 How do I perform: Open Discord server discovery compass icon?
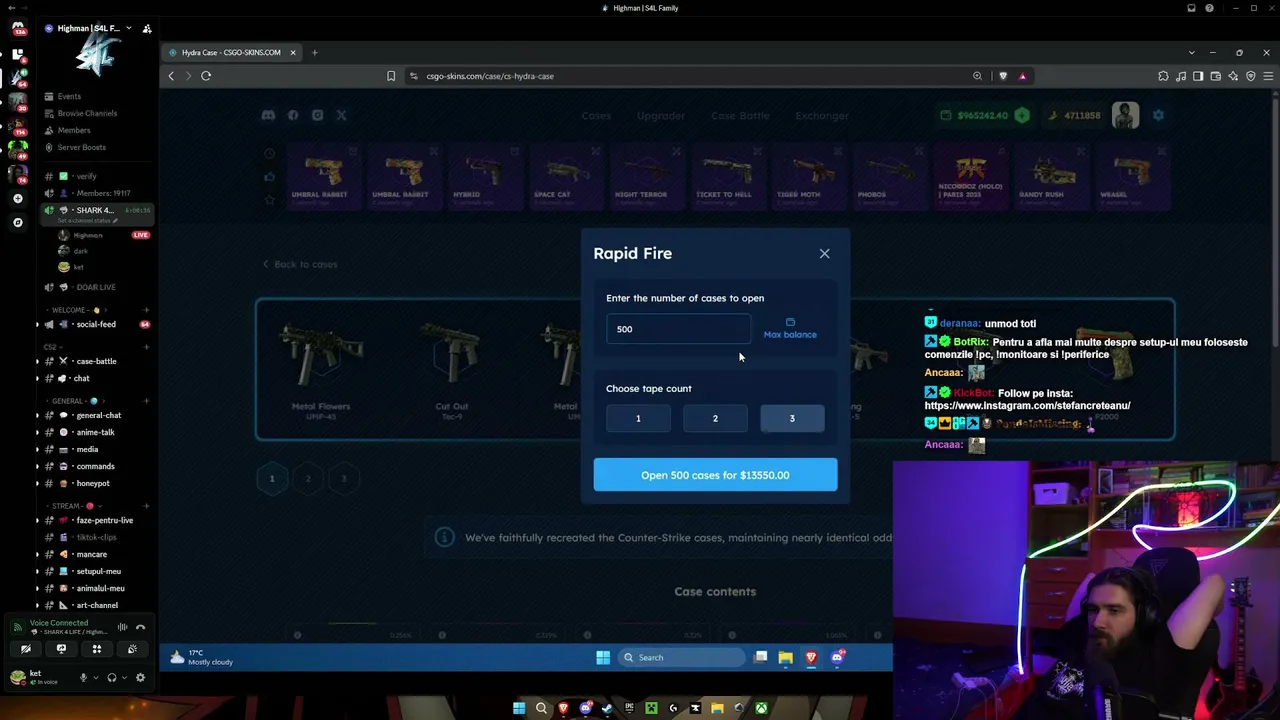point(17,222)
